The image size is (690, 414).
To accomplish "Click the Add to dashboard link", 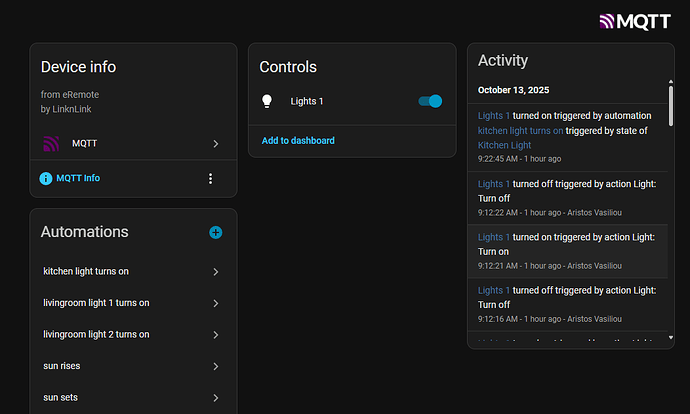I will (x=298, y=141).
